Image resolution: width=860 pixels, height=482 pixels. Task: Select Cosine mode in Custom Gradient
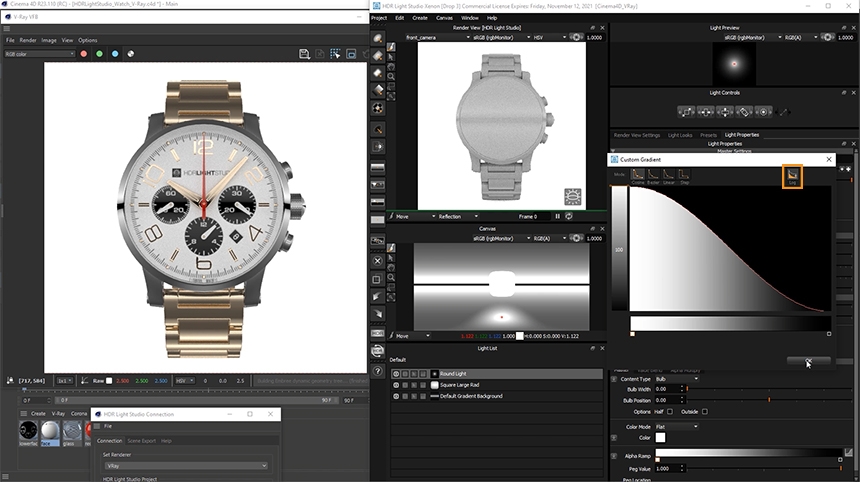coord(637,176)
